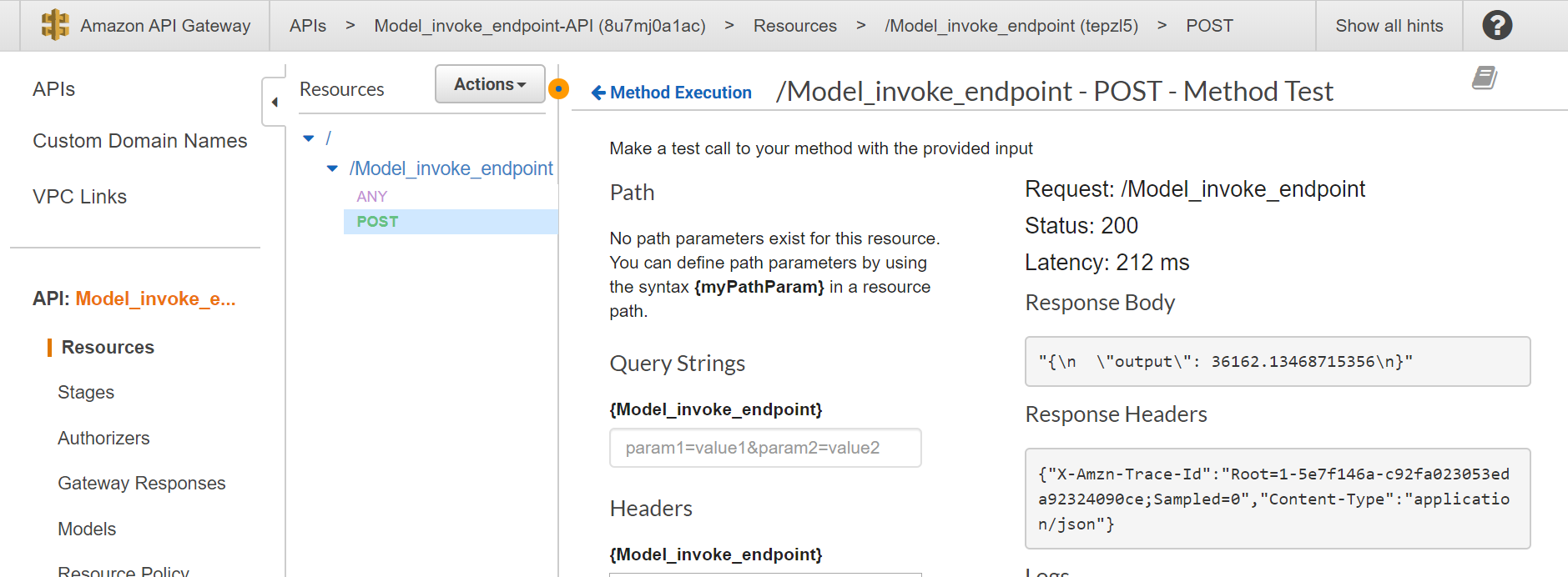The image size is (1568, 577).
Task: Open Gateway Responses in sidebar
Action: [142, 484]
